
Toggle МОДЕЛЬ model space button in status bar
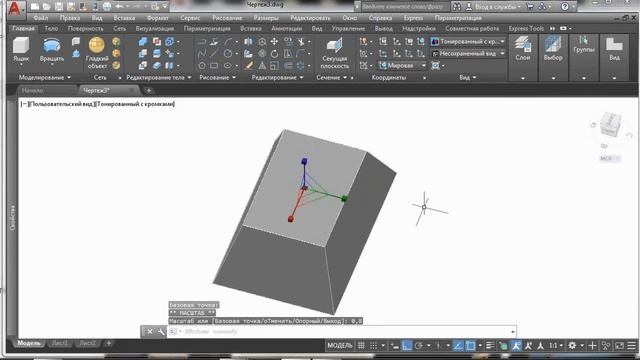click(340, 346)
